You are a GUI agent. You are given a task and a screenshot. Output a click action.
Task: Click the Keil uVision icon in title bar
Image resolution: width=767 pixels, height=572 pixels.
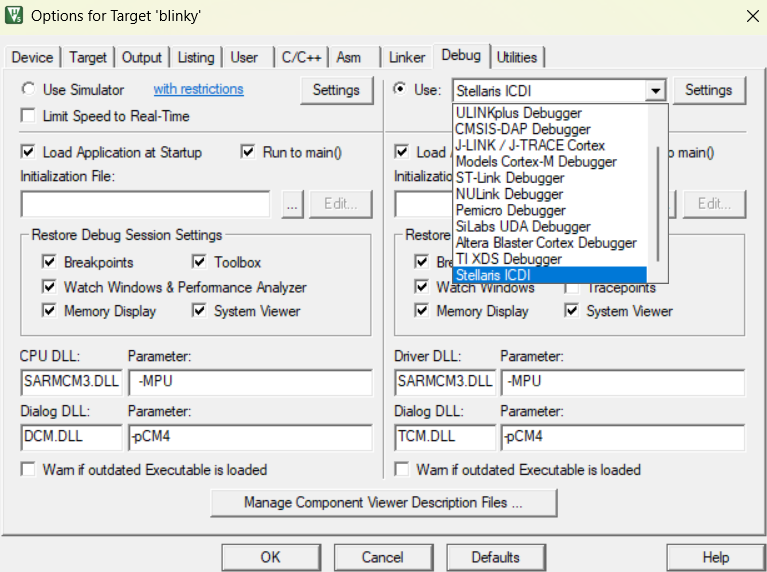coord(14,16)
